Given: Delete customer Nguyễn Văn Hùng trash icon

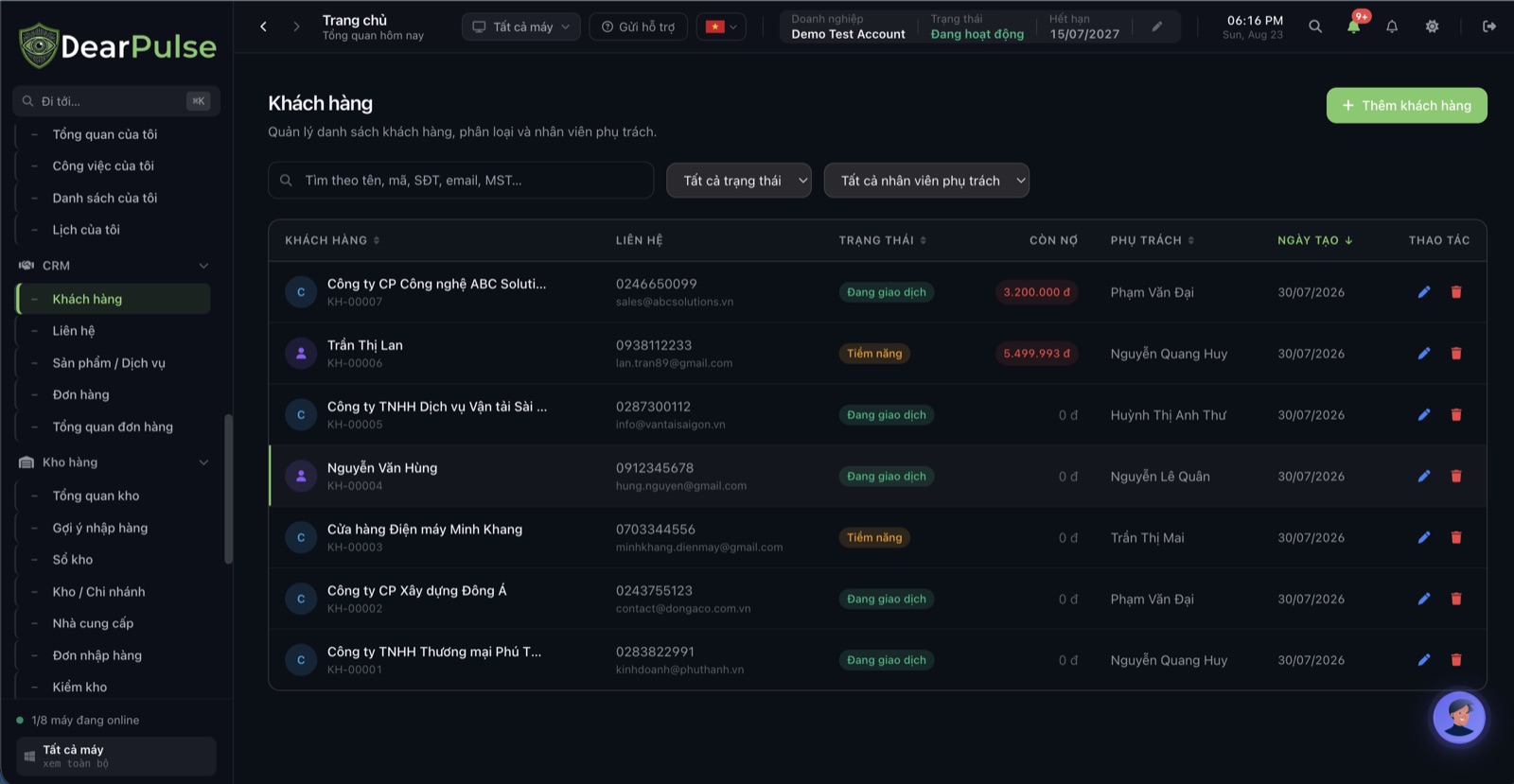Looking at the screenshot, I should [1456, 477].
